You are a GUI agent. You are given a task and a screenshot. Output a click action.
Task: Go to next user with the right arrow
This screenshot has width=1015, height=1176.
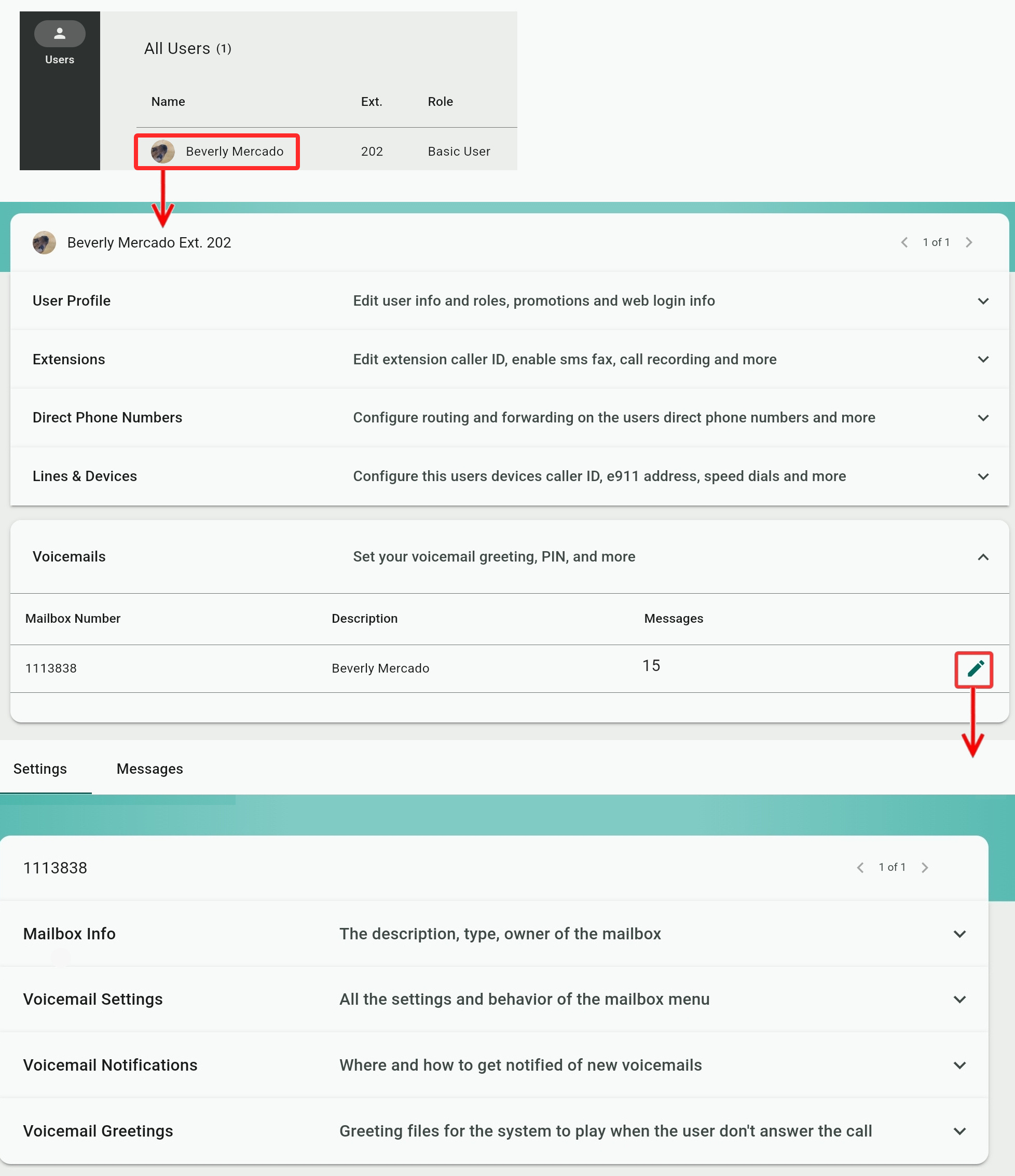coord(969,242)
